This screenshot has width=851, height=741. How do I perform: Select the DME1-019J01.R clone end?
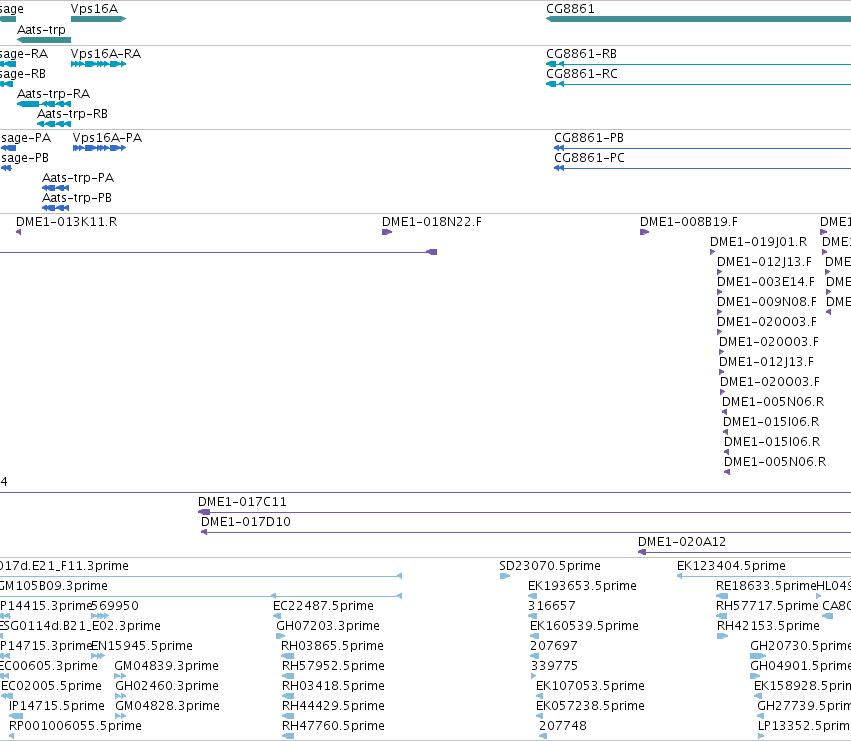pyautogui.click(x=758, y=242)
